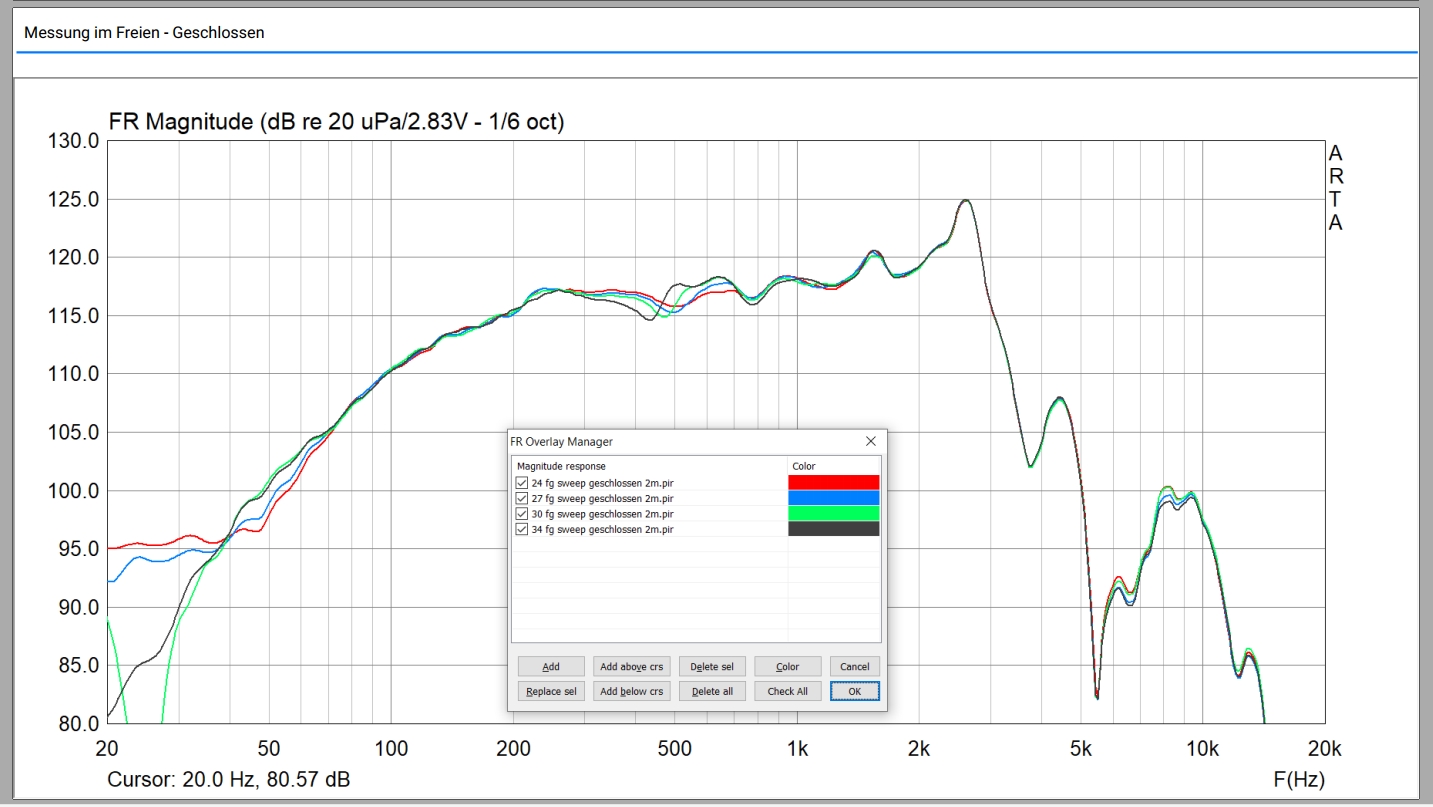Click the Magnitude response column header
1433x807 pixels.
coord(650,466)
